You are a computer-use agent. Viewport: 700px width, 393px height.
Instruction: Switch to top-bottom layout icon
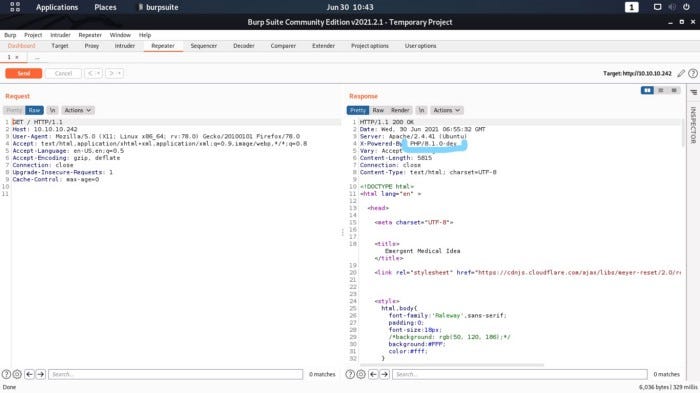click(661, 90)
